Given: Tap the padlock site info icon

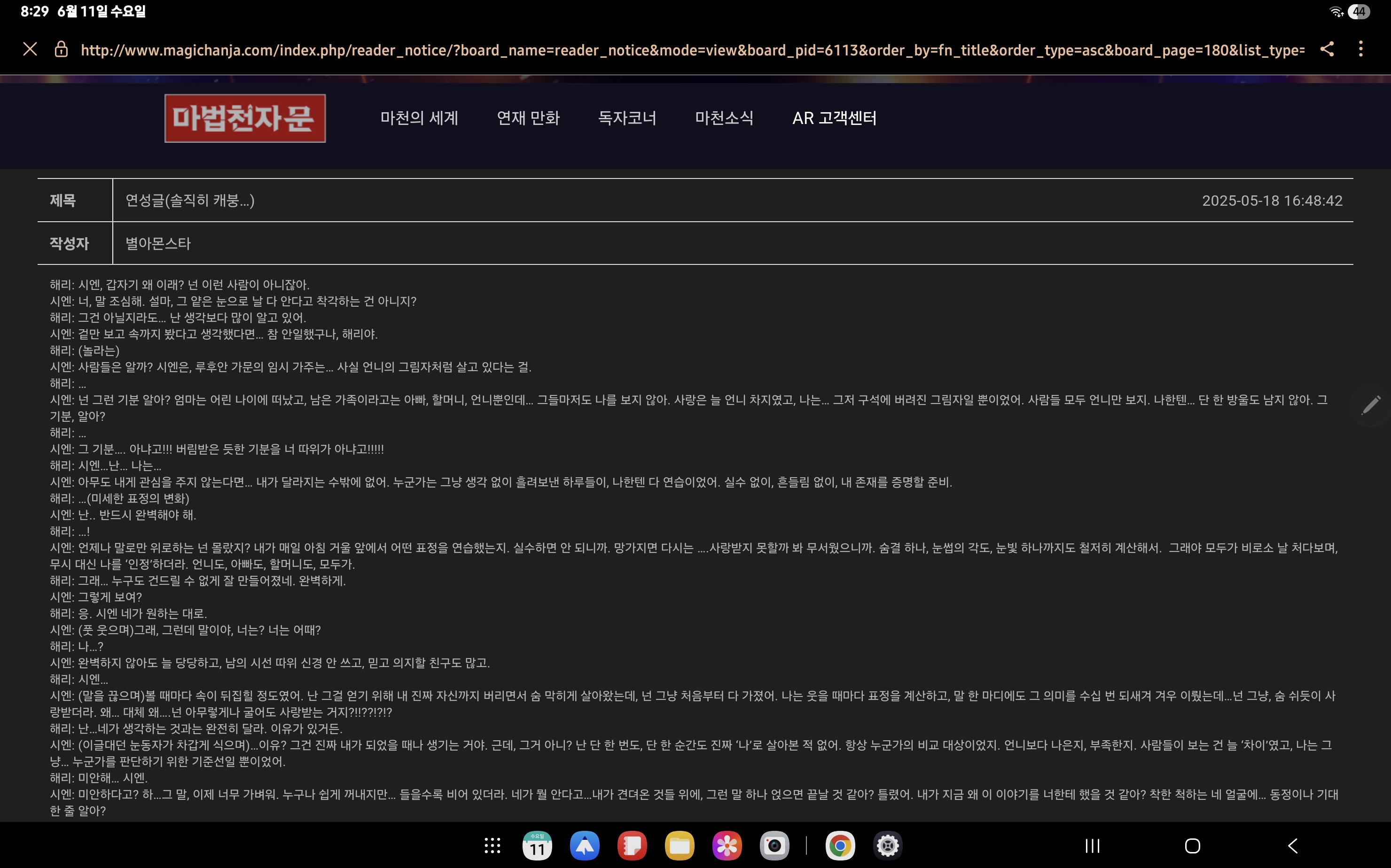Looking at the screenshot, I should pyautogui.click(x=61, y=50).
